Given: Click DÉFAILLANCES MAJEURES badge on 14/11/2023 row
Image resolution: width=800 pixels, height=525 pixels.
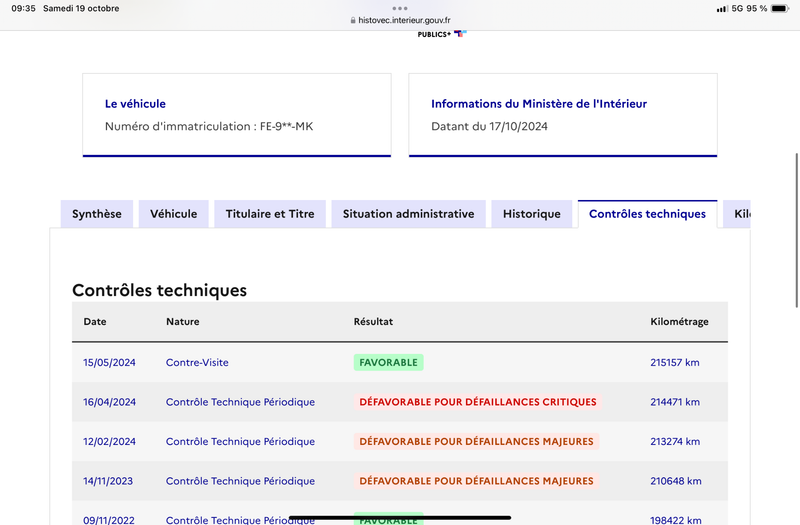Looking at the screenshot, I should pyautogui.click(x=477, y=481).
